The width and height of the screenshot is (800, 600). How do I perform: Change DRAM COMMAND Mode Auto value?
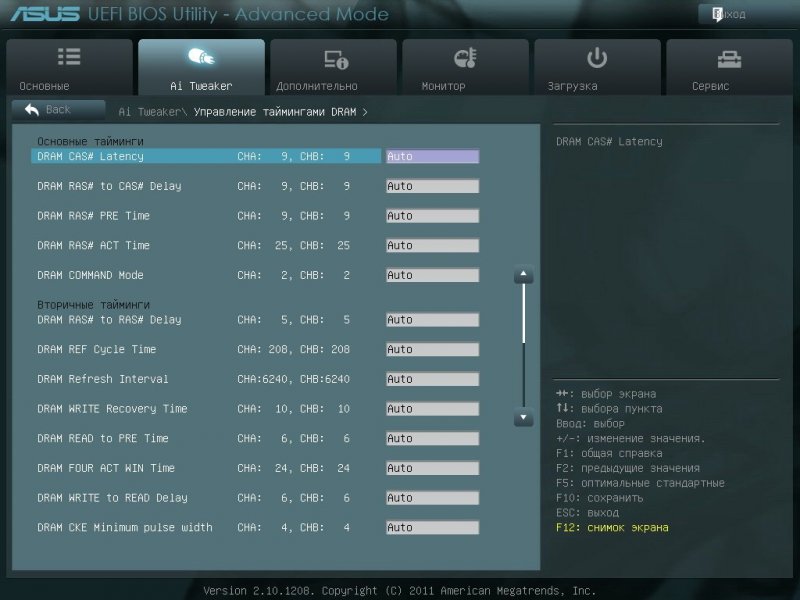[432, 275]
